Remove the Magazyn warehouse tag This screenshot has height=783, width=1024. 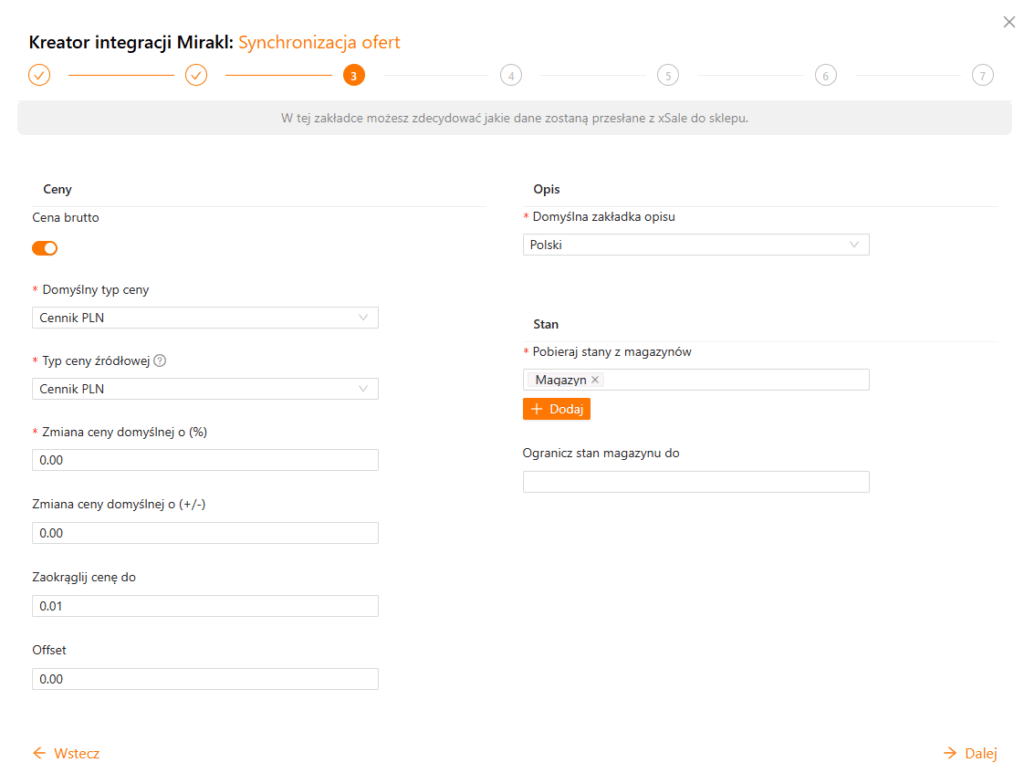[x=595, y=379]
